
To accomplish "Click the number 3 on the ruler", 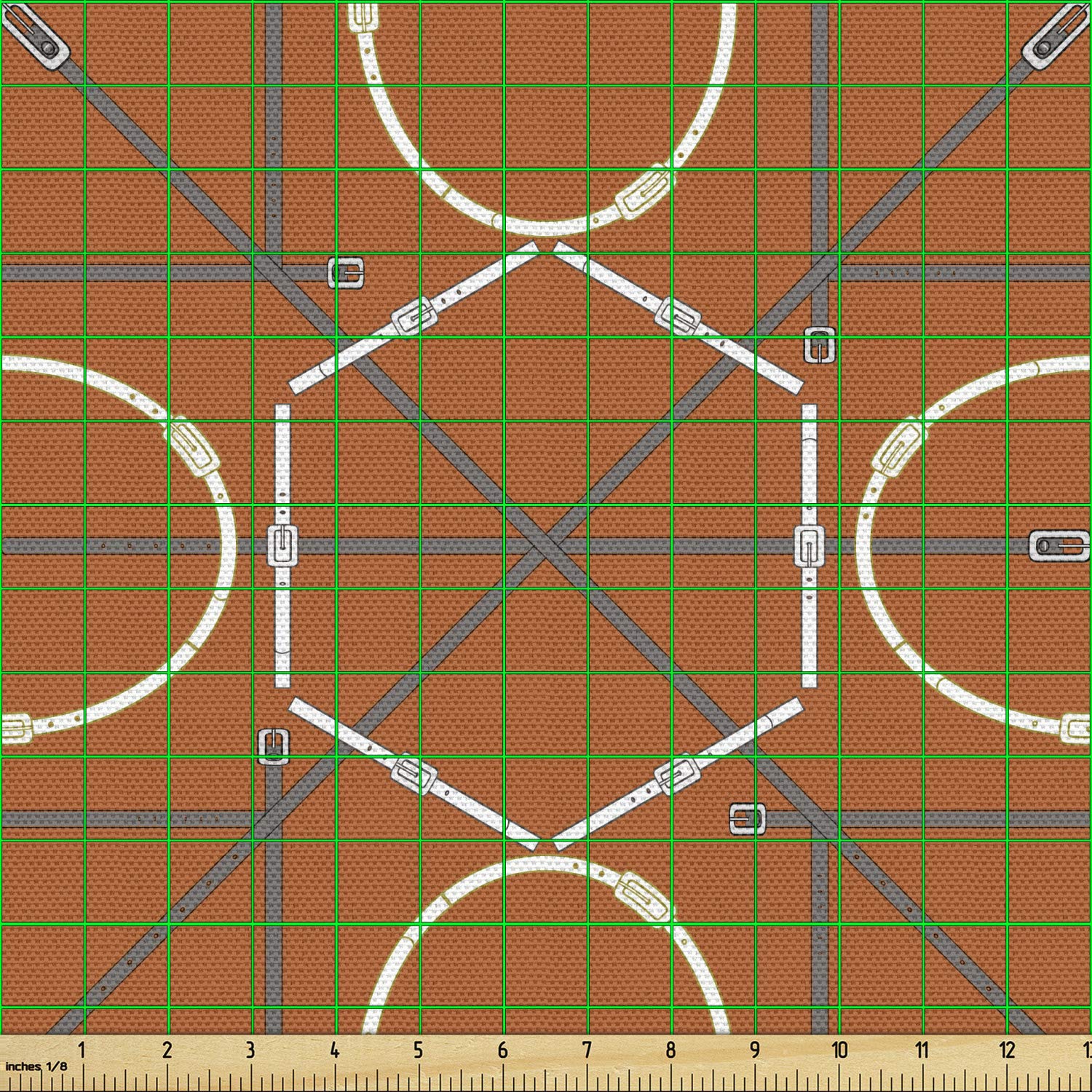I will pos(250,1051).
